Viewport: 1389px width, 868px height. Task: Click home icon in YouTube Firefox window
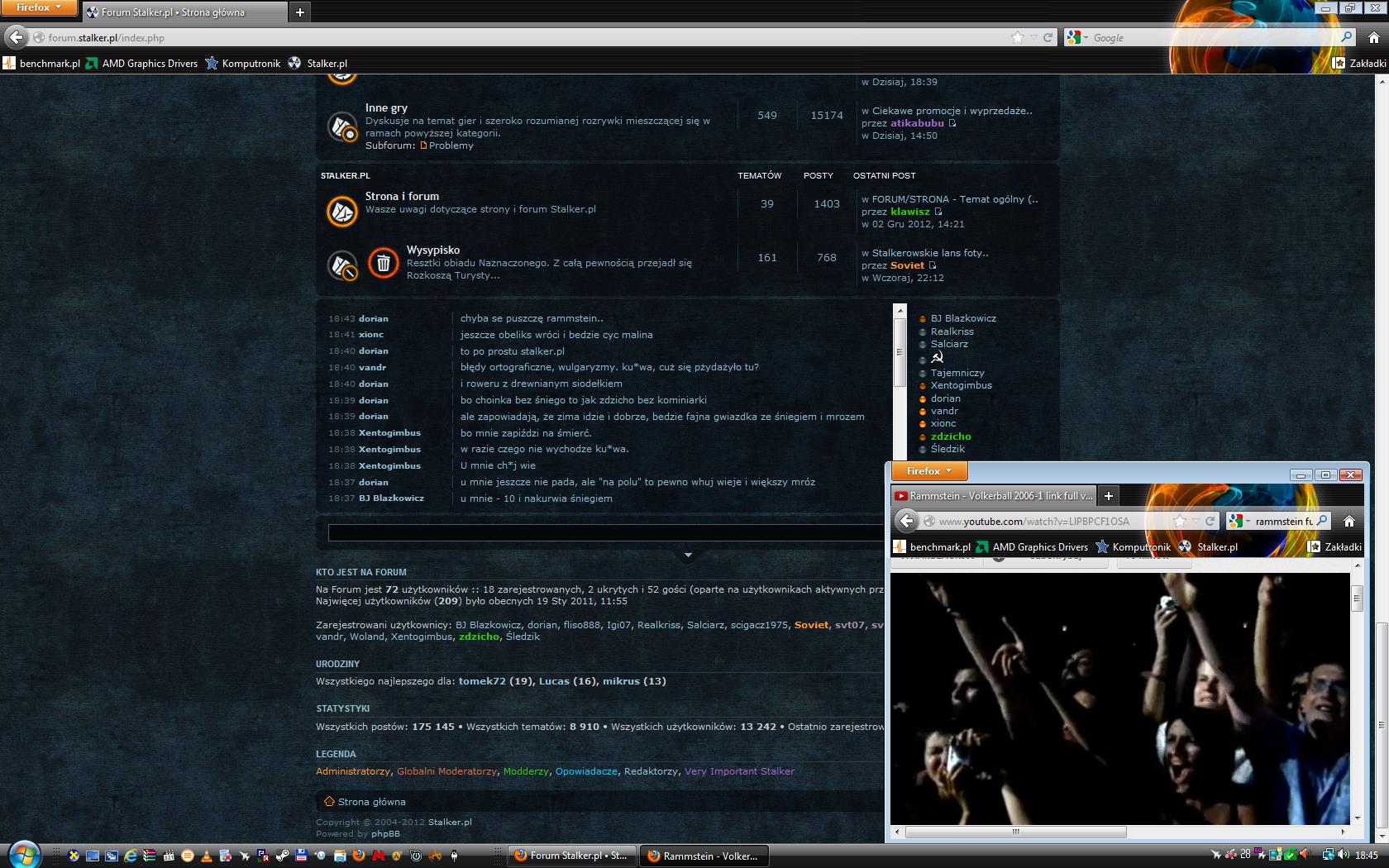tap(1349, 521)
